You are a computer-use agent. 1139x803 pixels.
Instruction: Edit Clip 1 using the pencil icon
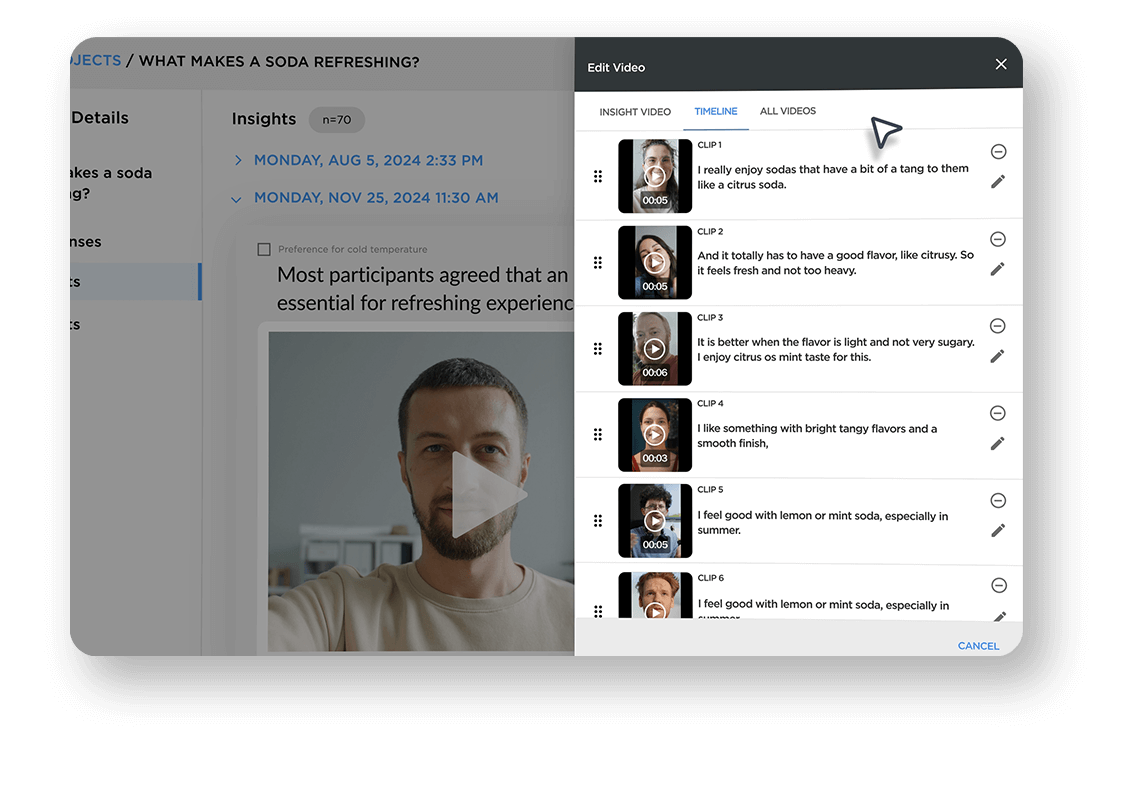(x=998, y=182)
